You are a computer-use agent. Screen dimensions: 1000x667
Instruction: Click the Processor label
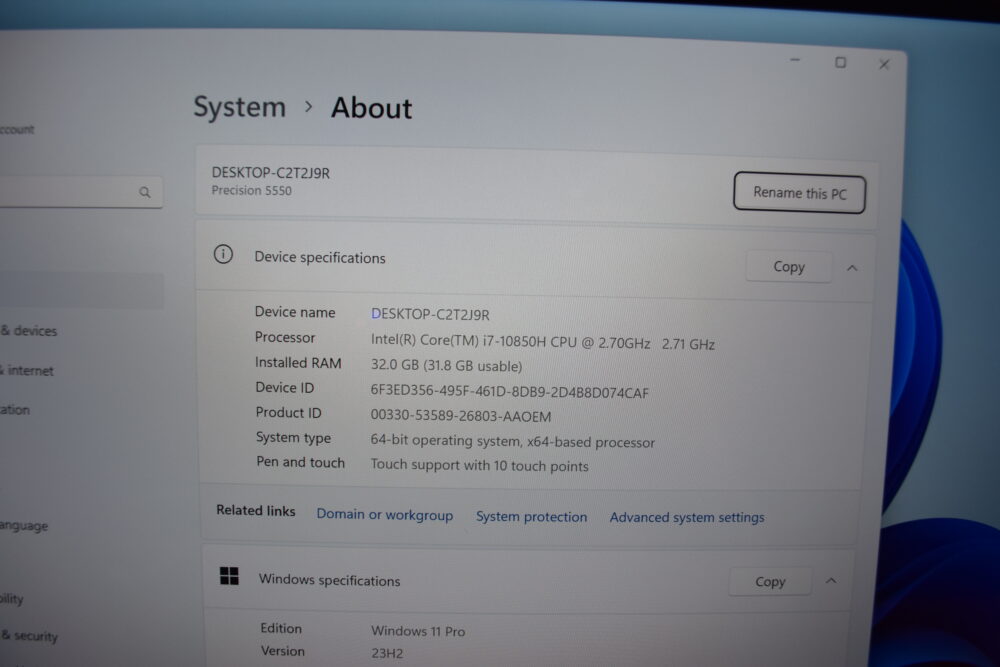click(285, 337)
